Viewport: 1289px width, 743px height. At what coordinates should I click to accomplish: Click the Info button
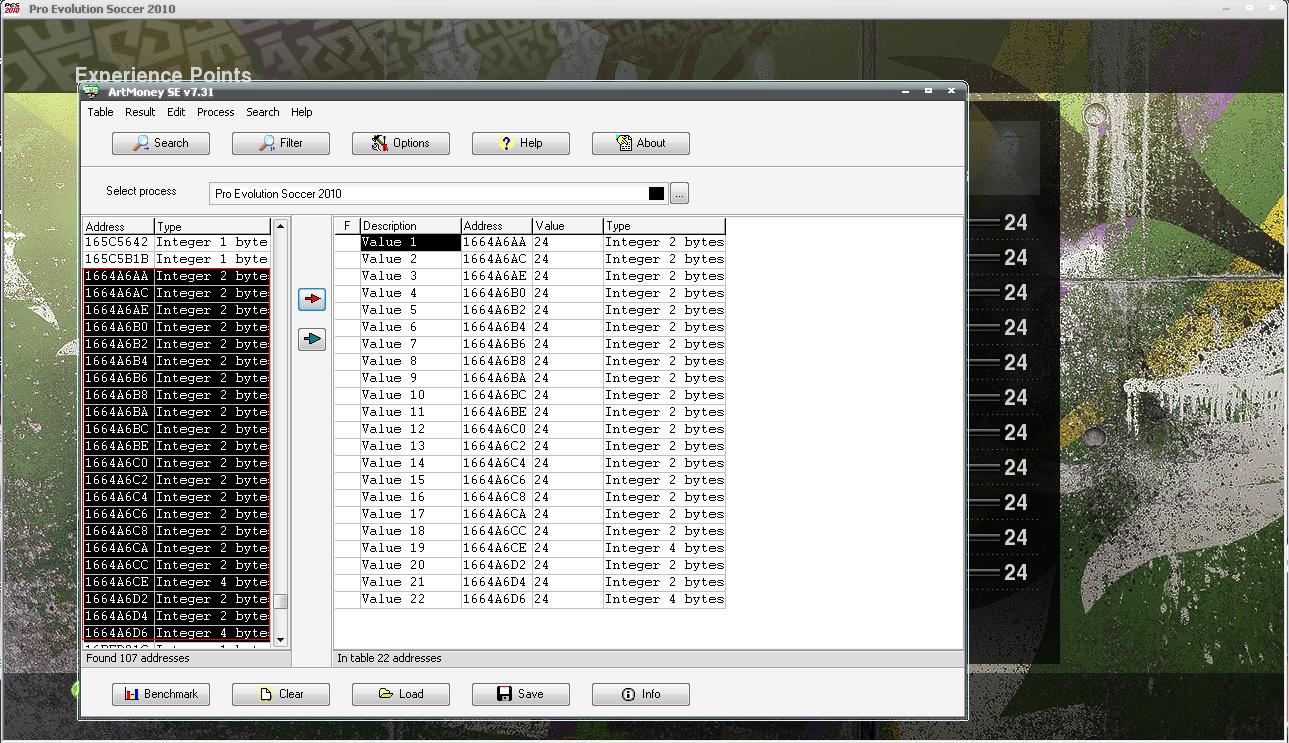(641, 694)
